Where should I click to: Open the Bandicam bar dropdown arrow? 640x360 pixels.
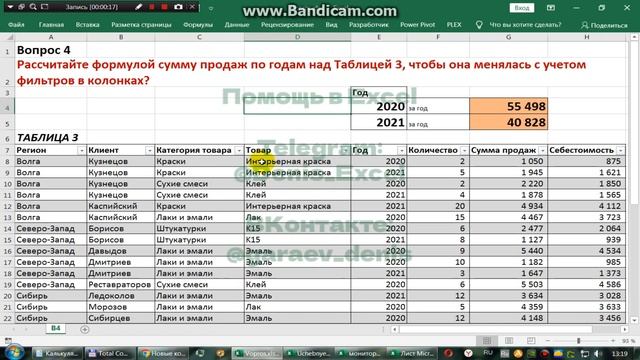pos(10,7)
